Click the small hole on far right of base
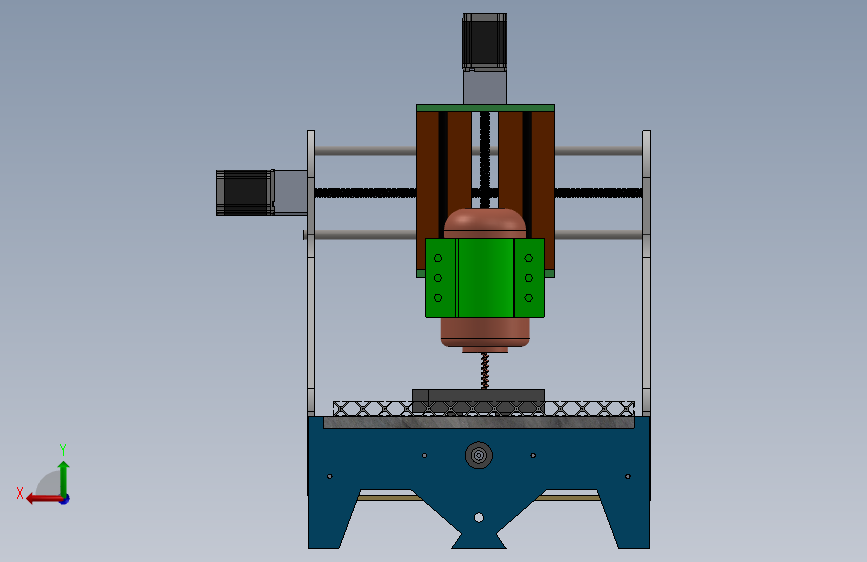 [x=628, y=476]
